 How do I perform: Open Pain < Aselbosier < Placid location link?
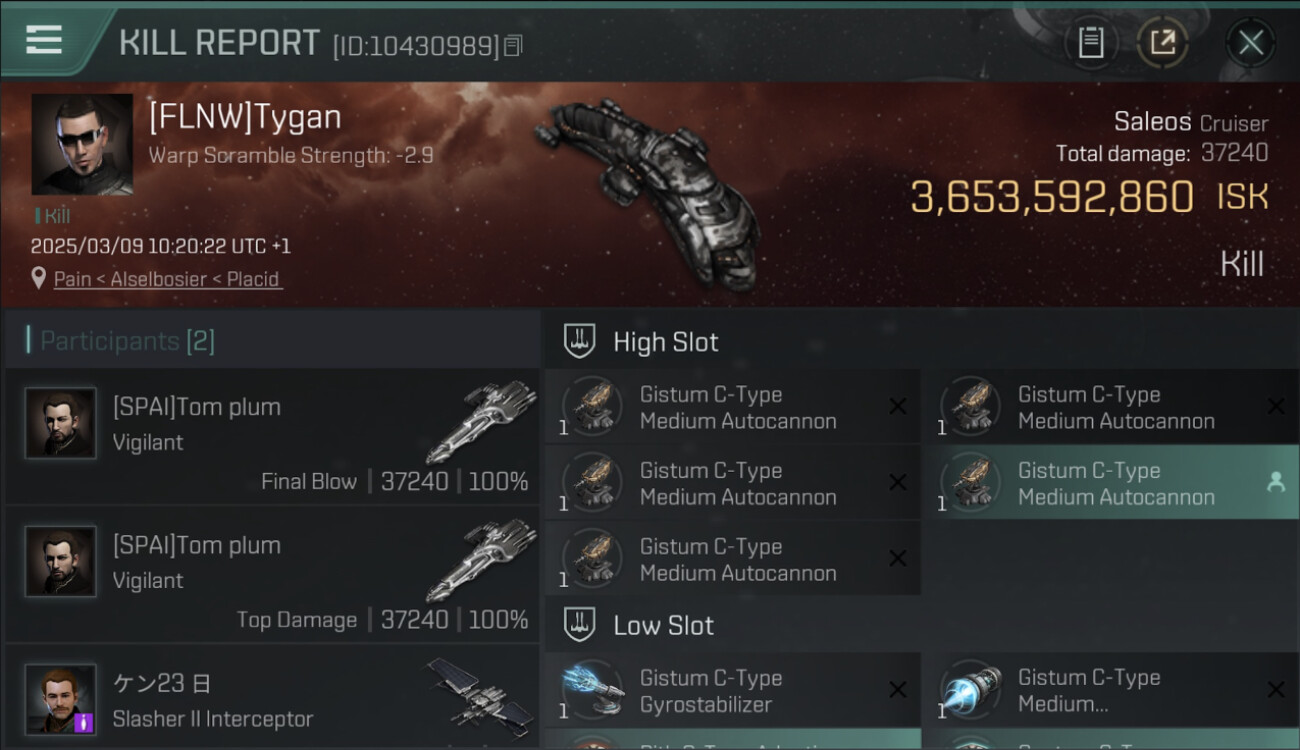tap(166, 279)
